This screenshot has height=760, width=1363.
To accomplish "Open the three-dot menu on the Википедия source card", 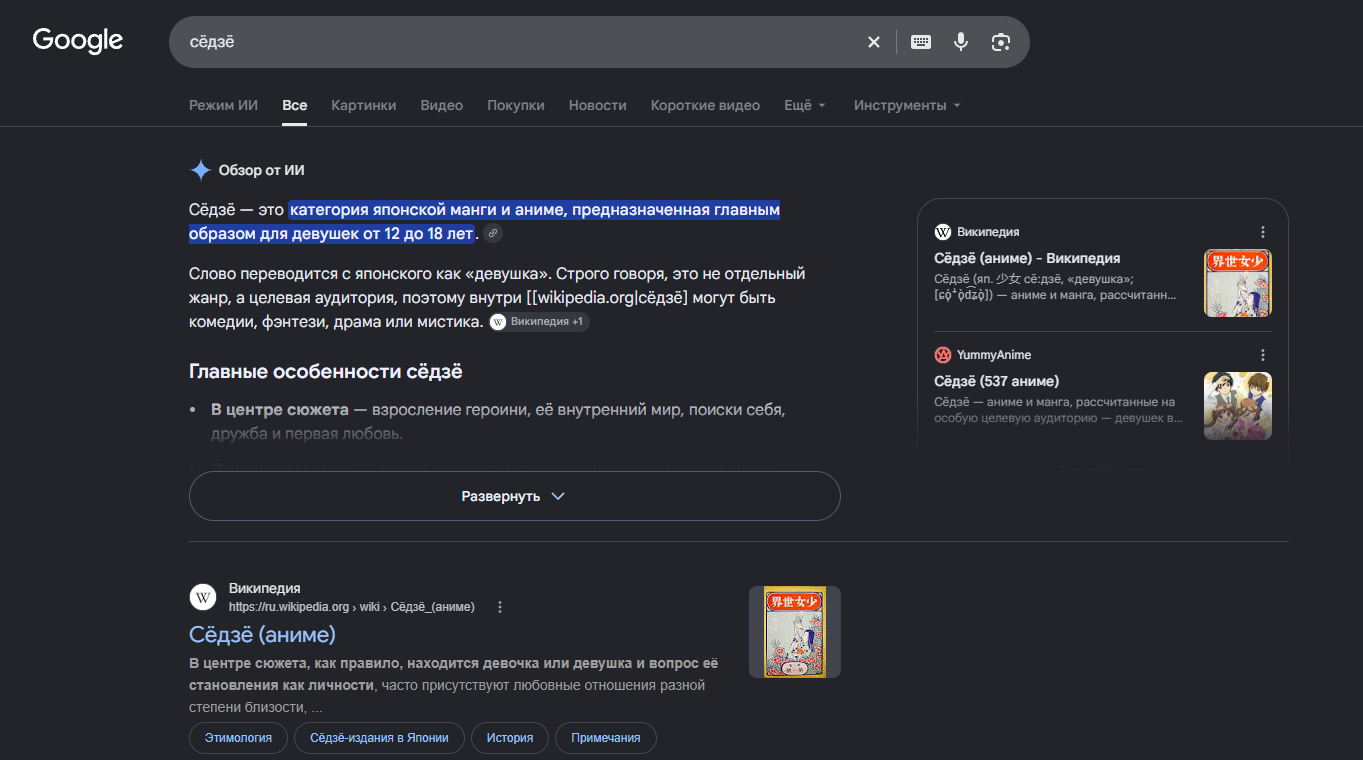I will (x=1263, y=232).
